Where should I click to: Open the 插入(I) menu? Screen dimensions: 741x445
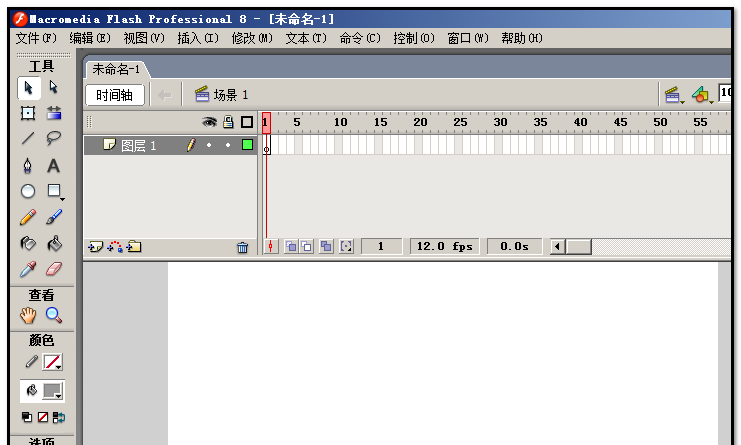coord(198,38)
